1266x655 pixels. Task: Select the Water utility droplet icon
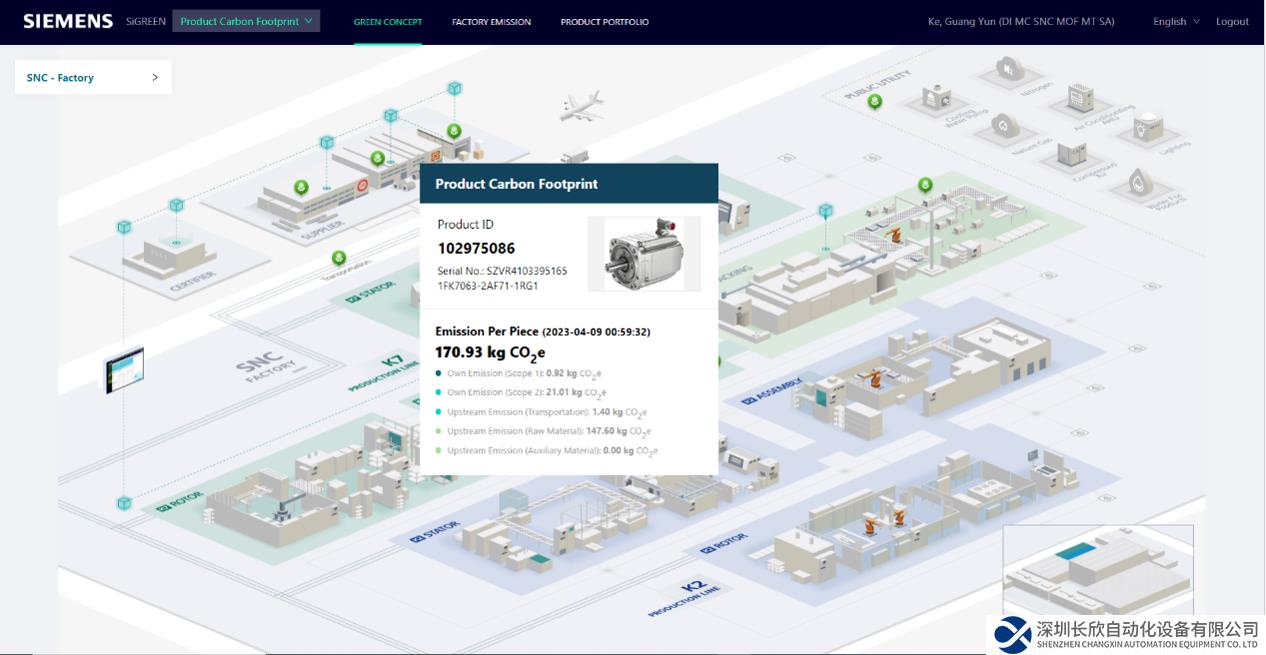[x=1140, y=182]
